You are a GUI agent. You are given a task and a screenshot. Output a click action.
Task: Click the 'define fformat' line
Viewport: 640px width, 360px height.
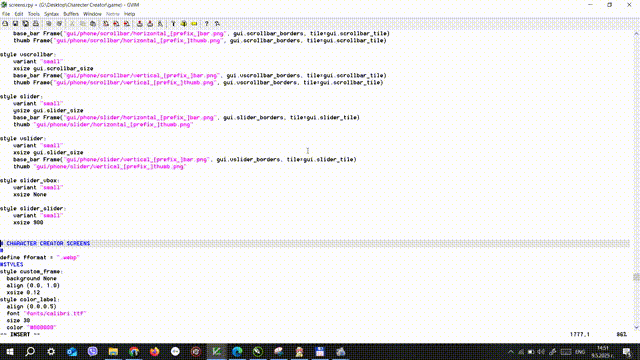[40, 258]
